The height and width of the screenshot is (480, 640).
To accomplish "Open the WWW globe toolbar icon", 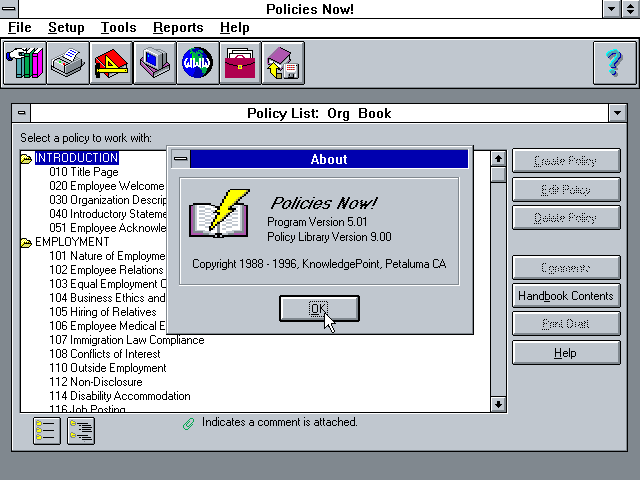I will click(198, 63).
